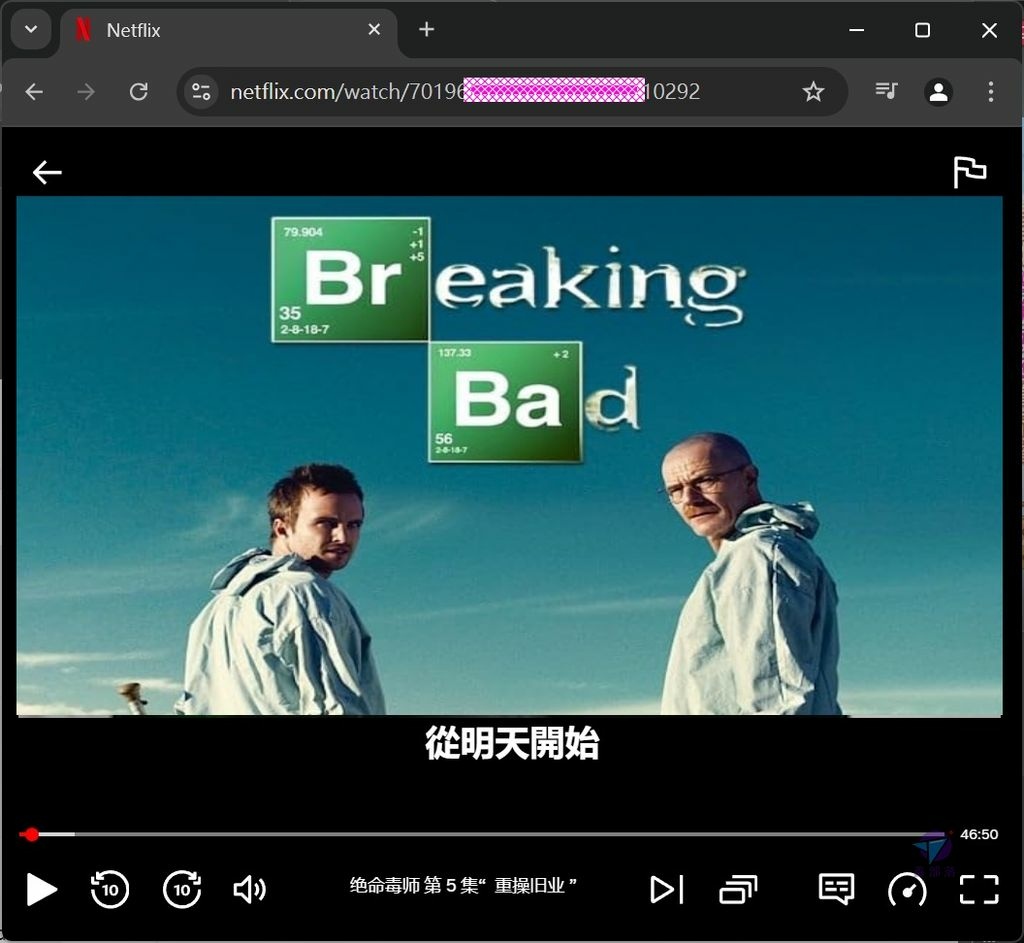Play the next episode
The width and height of the screenshot is (1024, 943).
tap(667, 889)
